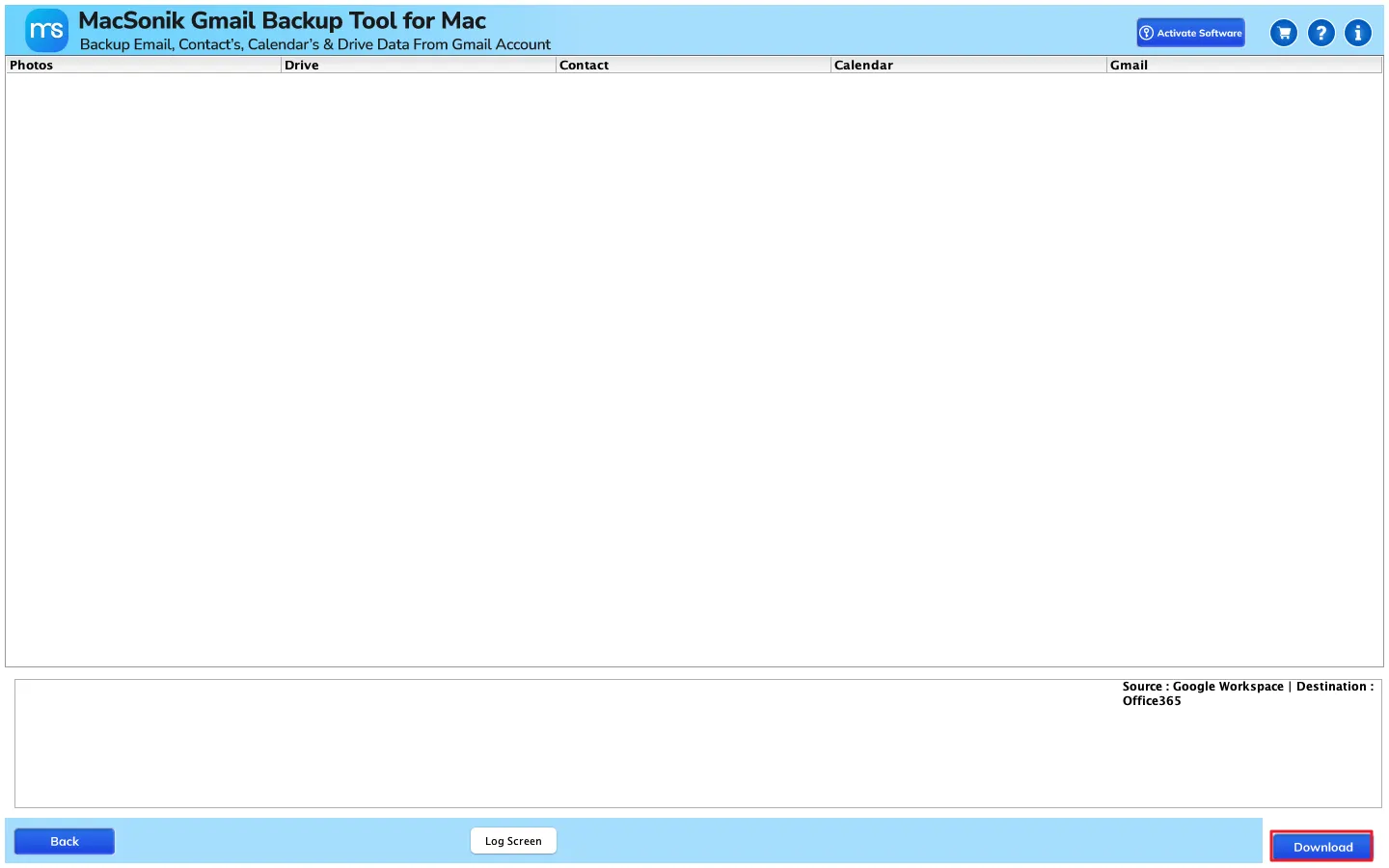Click the Download button
Screen dimensions: 1389x868
(1321, 847)
